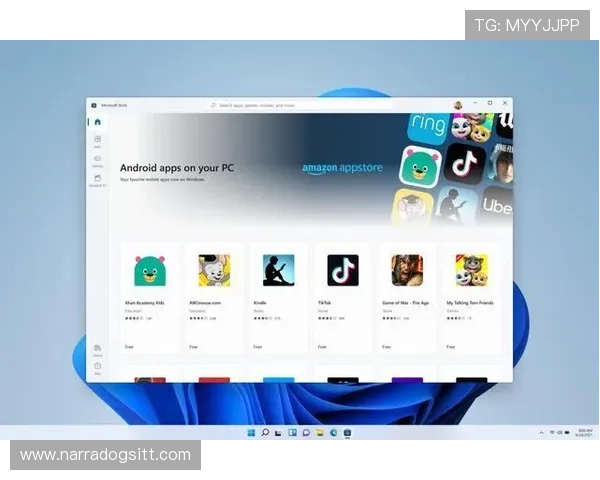The image size is (600, 480).
Task: Open the Khan Academy Kids app tile
Action: (x=150, y=296)
